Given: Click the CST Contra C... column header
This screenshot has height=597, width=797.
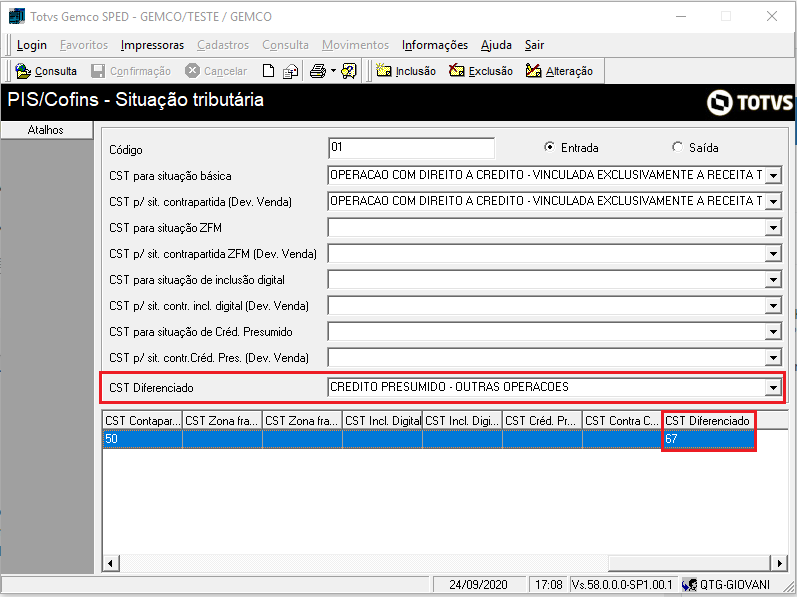Looking at the screenshot, I should click(622, 421).
